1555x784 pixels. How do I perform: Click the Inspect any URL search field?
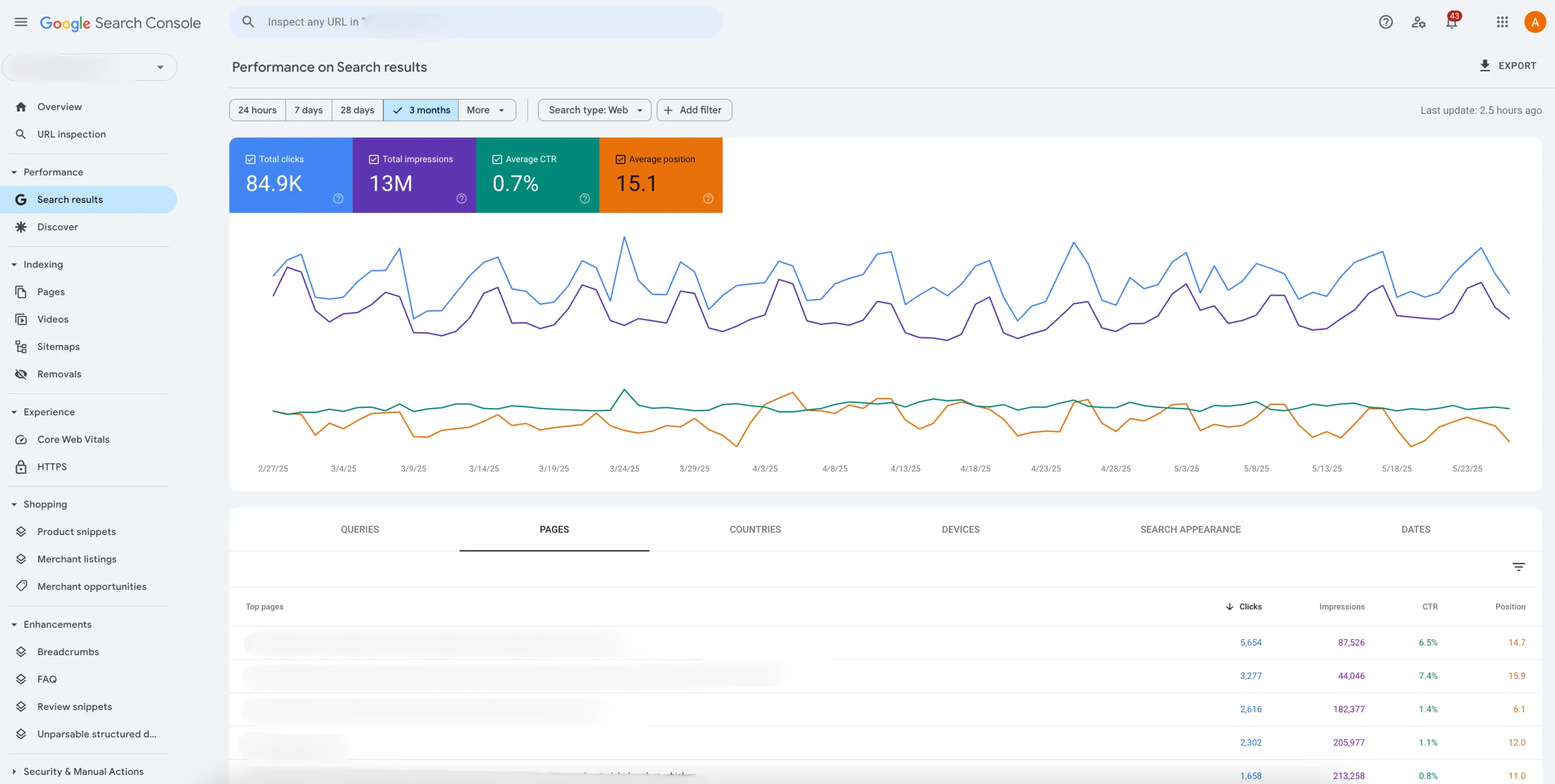point(476,22)
